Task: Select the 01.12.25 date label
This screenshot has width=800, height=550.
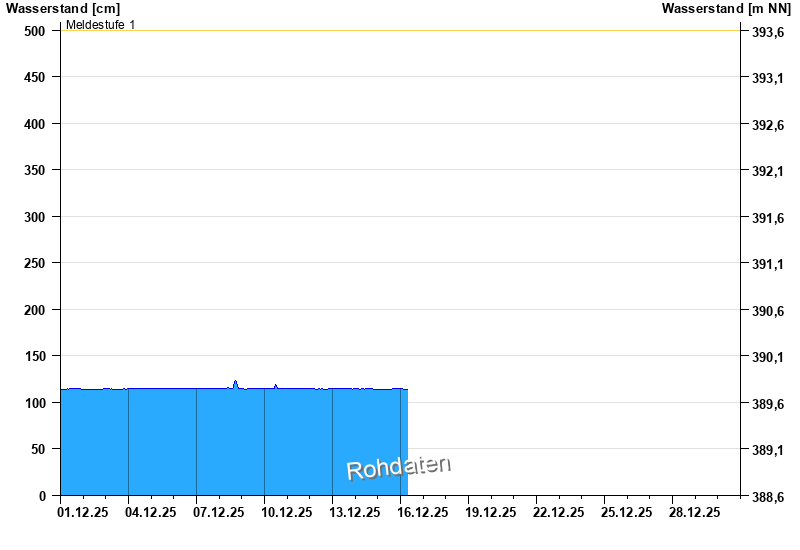Action: point(83,512)
